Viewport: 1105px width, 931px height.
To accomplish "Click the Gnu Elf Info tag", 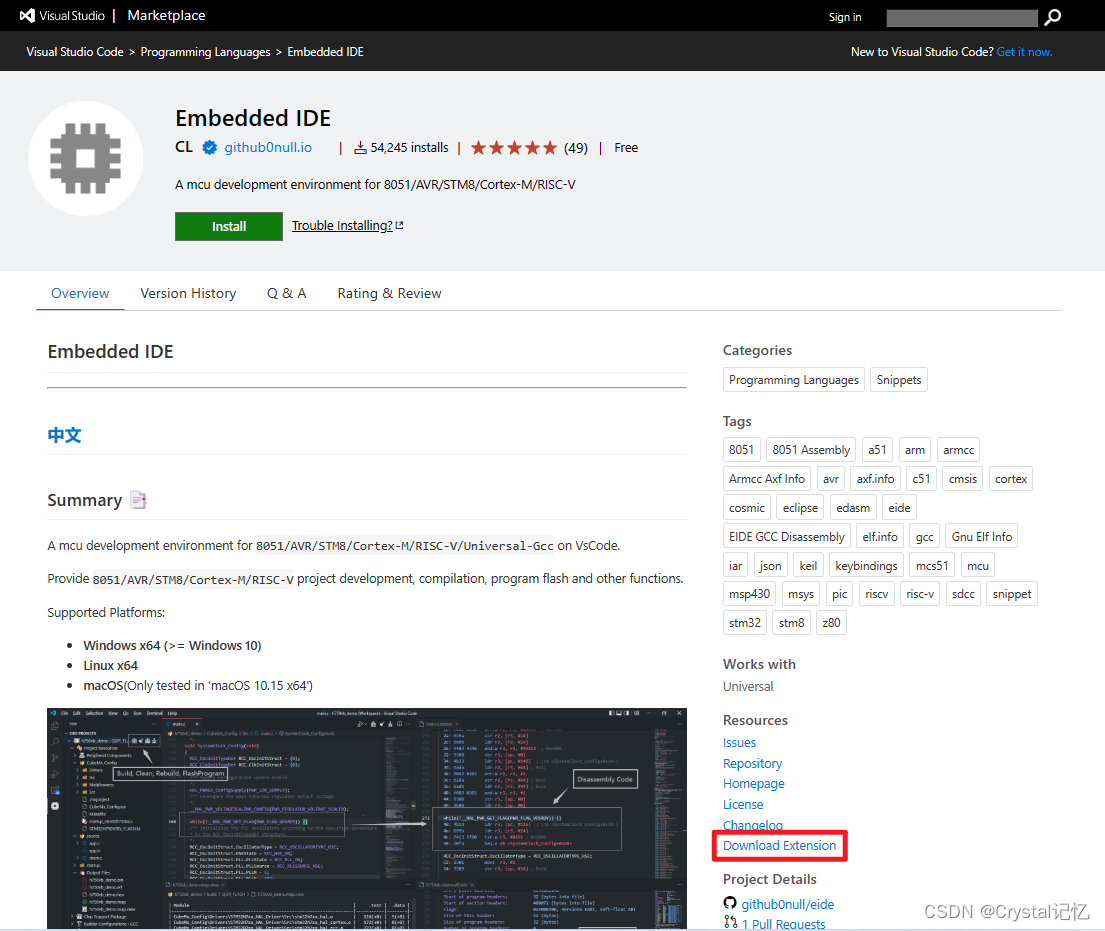I will [982, 536].
